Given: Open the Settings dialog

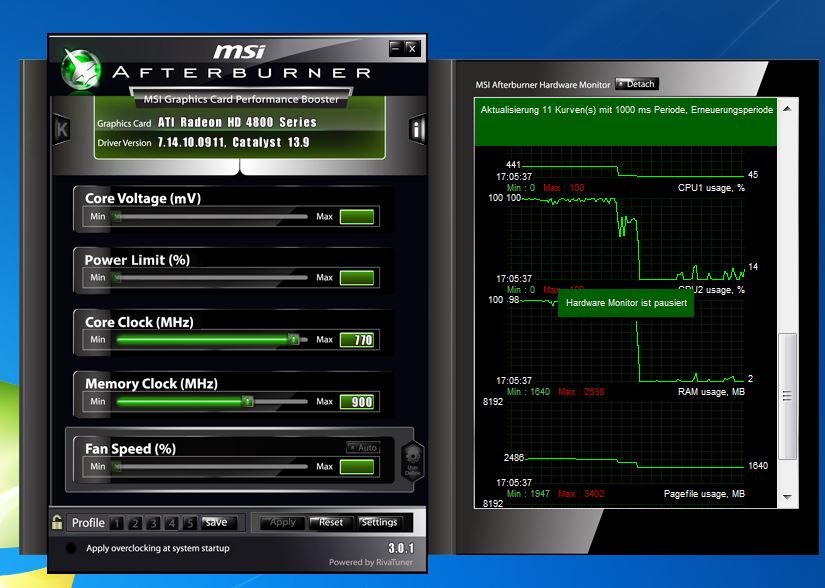Looking at the screenshot, I should [x=378, y=522].
